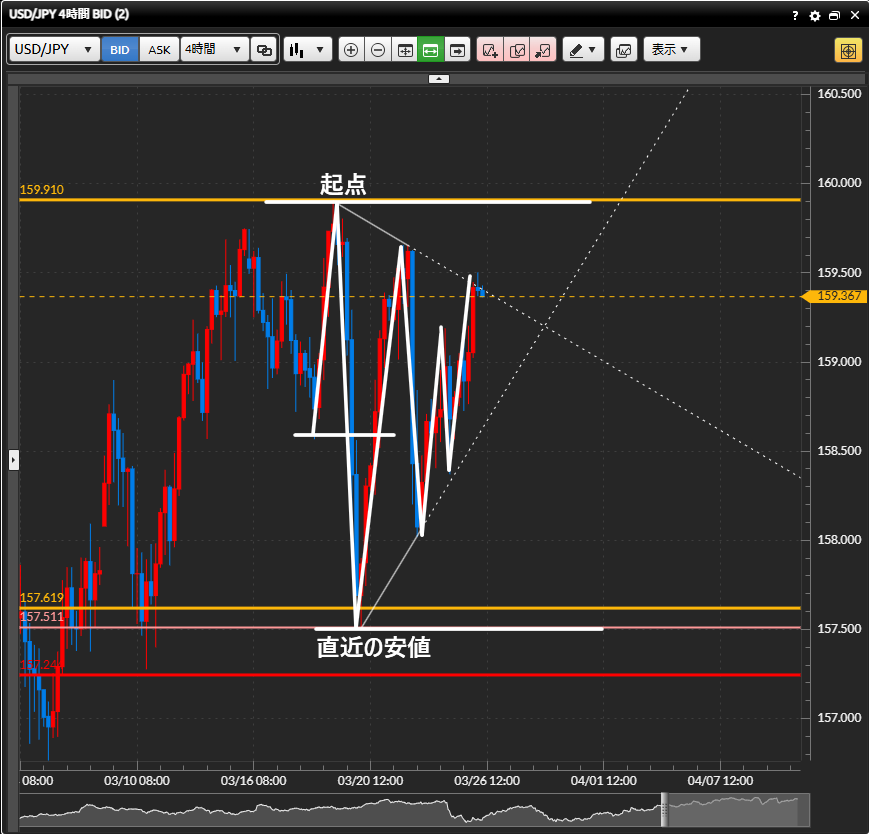Open the USD/JPY currency pair dropdown

(x=54, y=49)
